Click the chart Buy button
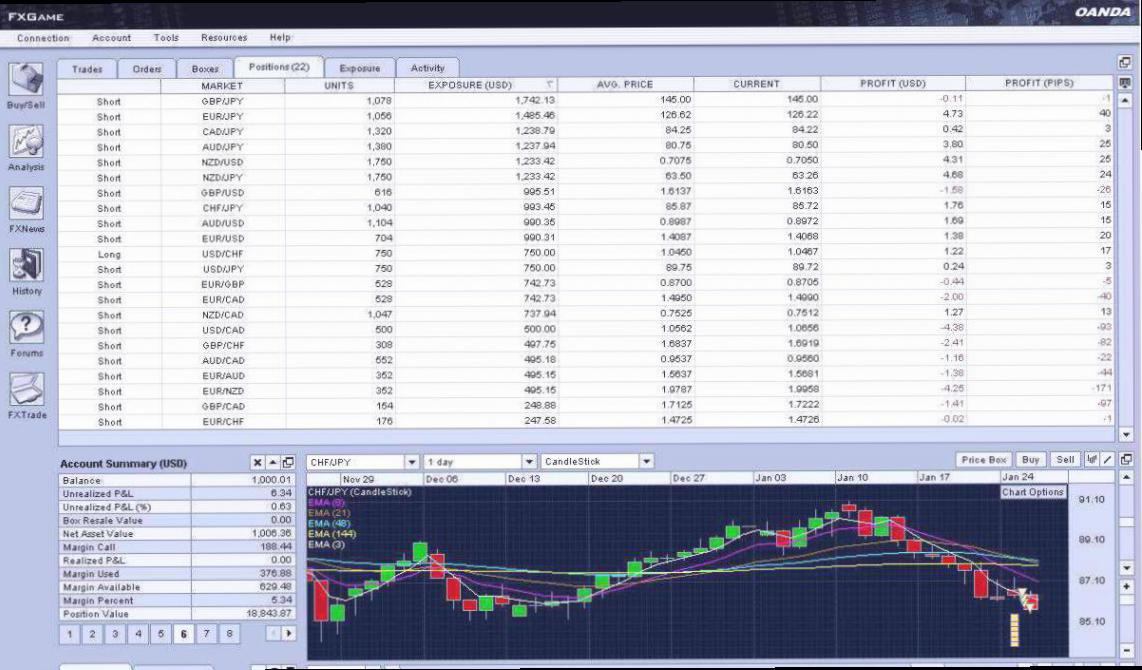 [1030, 460]
